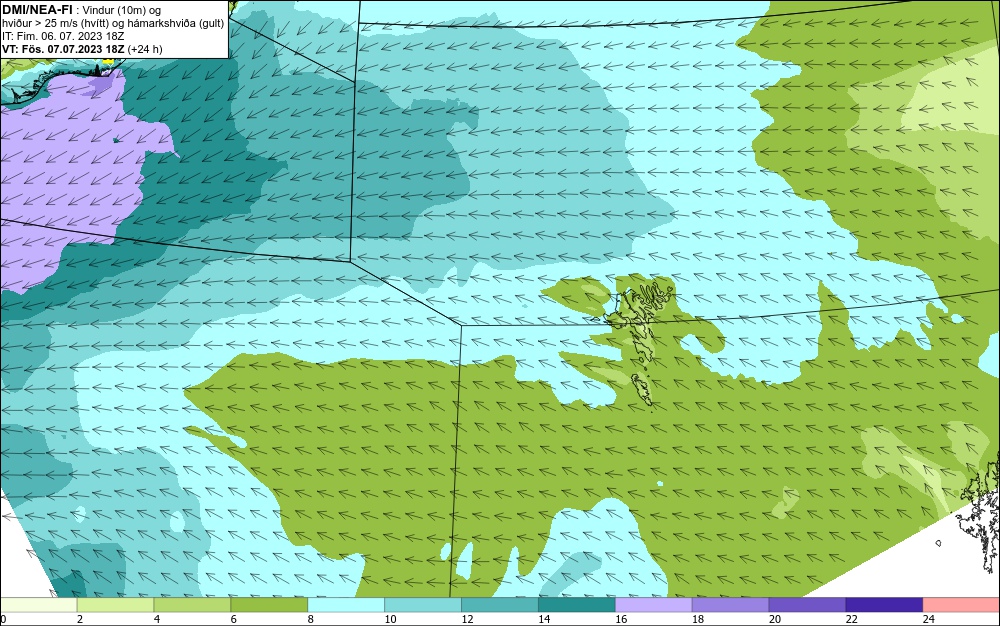
Task: Click the 'IT: Fim. 06. 07. 2023 18Z' line
Action: pos(63,36)
